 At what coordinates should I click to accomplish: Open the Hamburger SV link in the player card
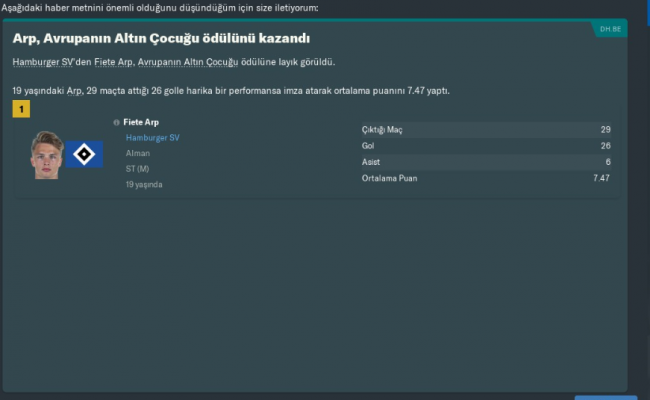click(153, 137)
